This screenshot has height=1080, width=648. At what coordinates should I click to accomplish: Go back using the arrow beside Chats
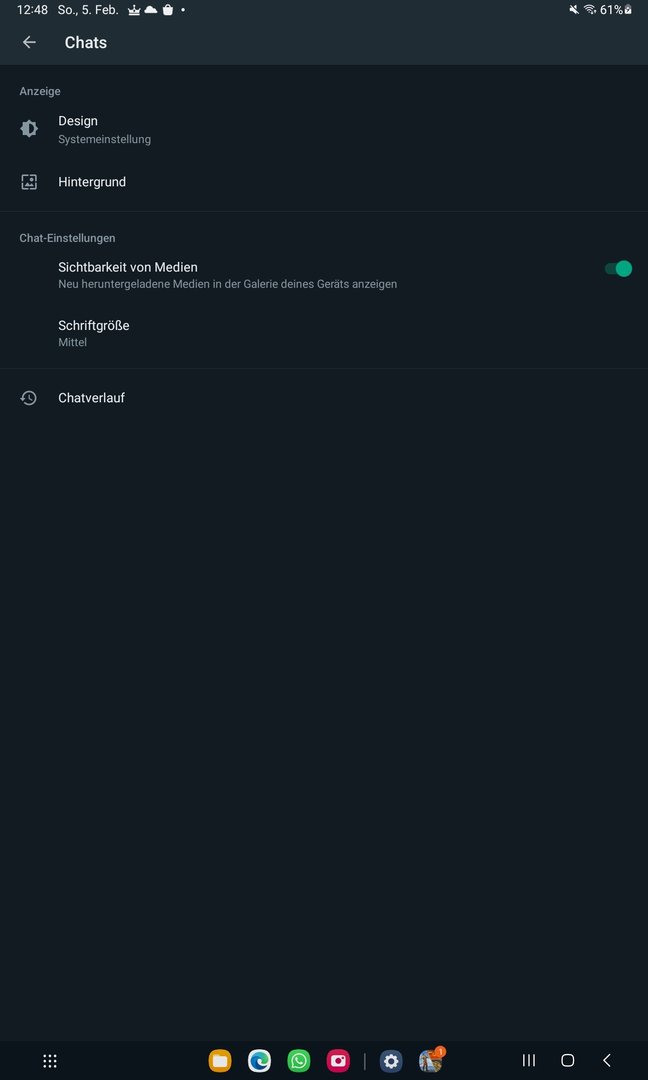(x=29, y=42)
